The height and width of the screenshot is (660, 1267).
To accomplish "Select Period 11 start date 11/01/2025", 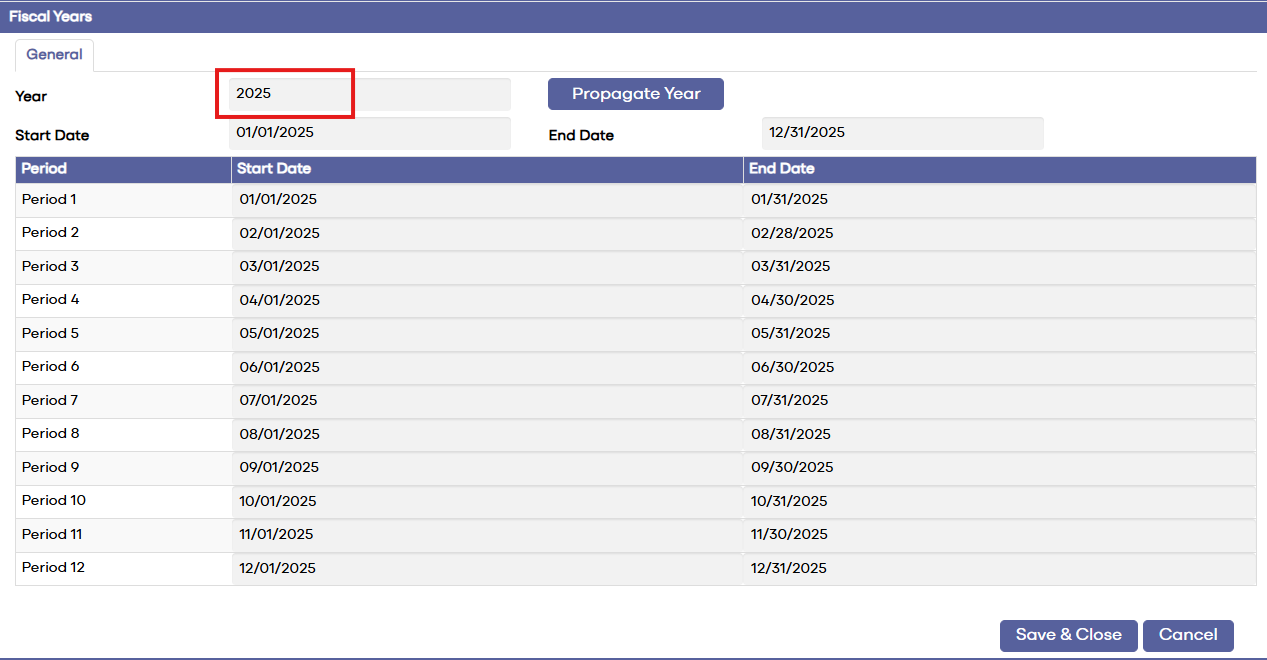I will click(487, 535).
